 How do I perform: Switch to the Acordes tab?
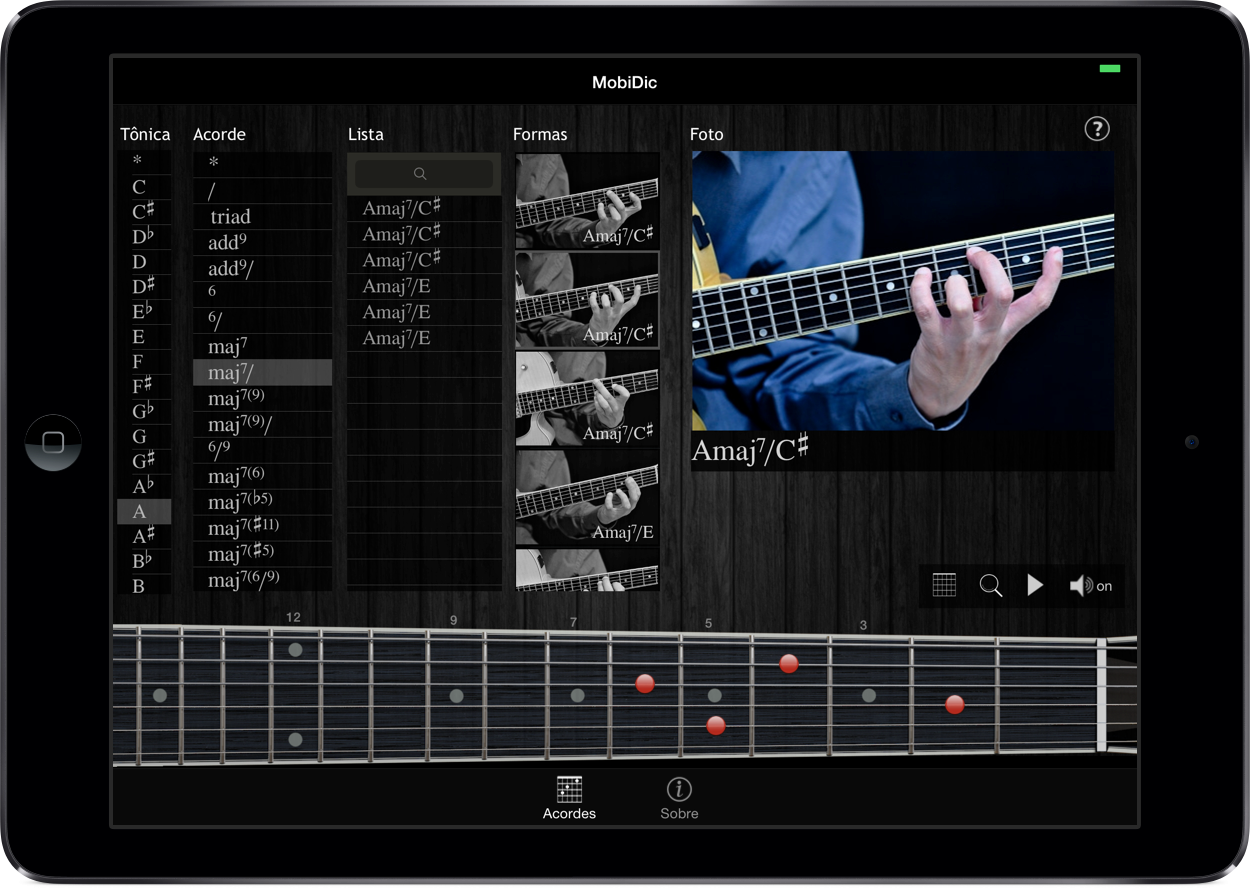[569, 798]
